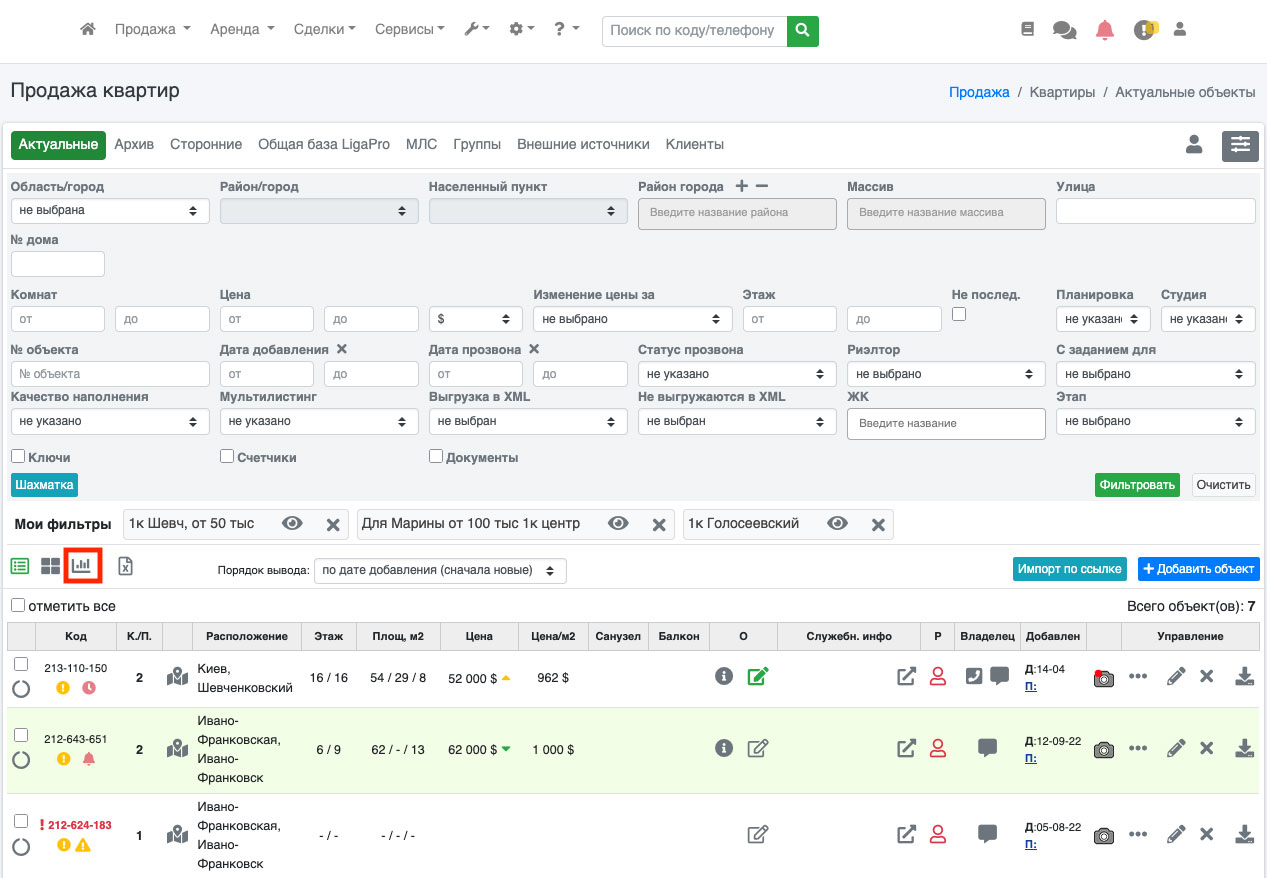Open photo camera icon for listing 212-643-651
The height and width of the screenshot is (878, 1267).
pos(1103,750)
